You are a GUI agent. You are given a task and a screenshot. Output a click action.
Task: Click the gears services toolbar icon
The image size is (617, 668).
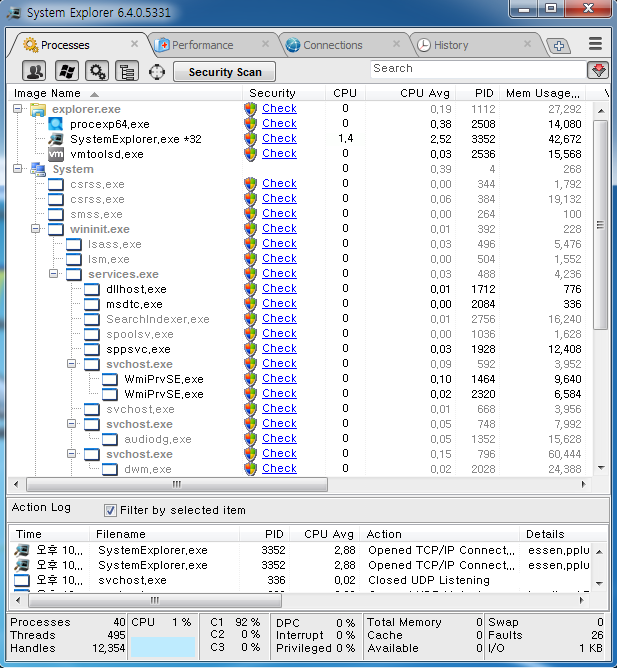97,71
